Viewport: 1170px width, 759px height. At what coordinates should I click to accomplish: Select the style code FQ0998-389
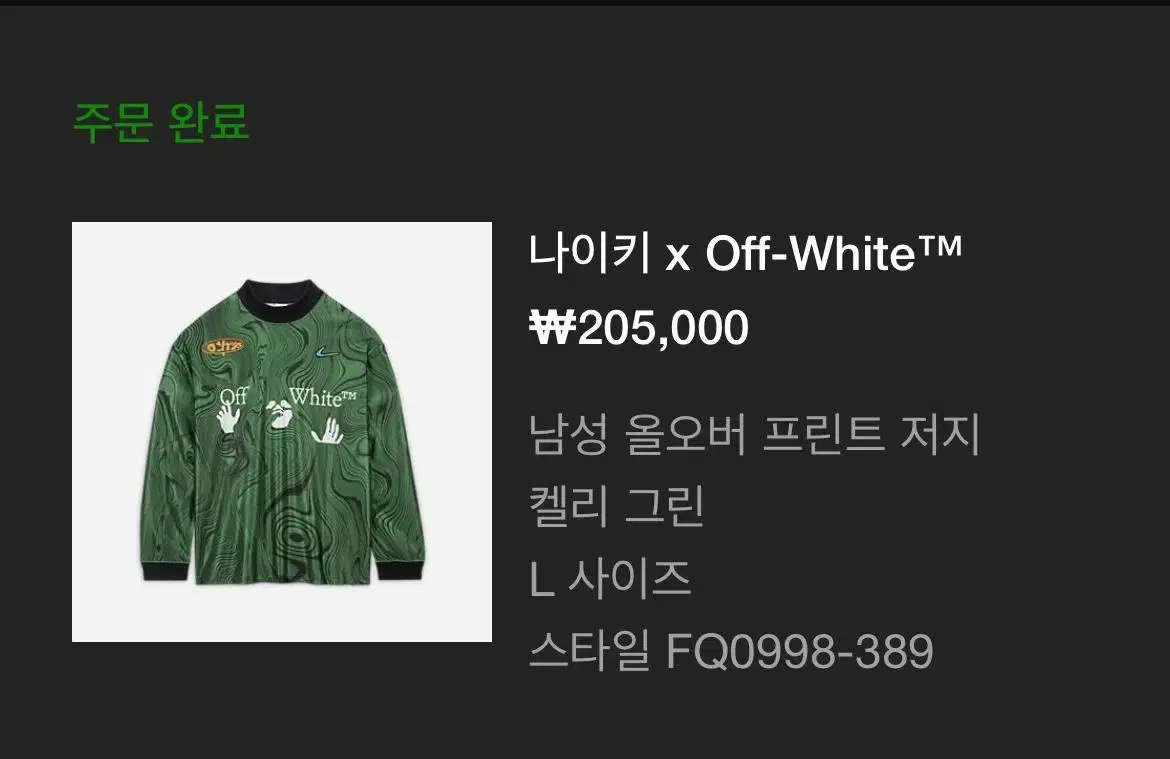(x=799, y=651)
